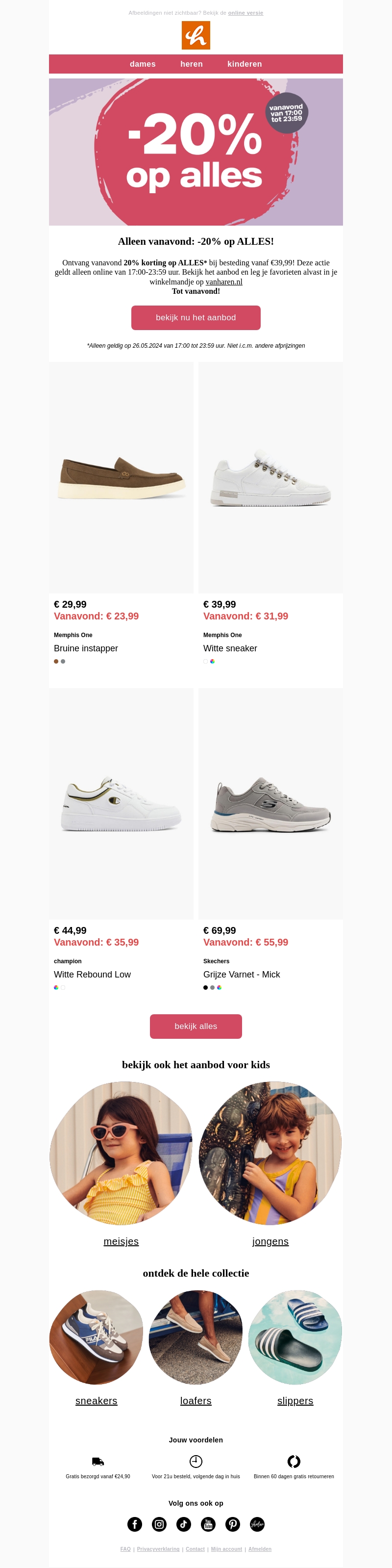
Task: Click the delivery truck icon
Action: (98, 1461)
